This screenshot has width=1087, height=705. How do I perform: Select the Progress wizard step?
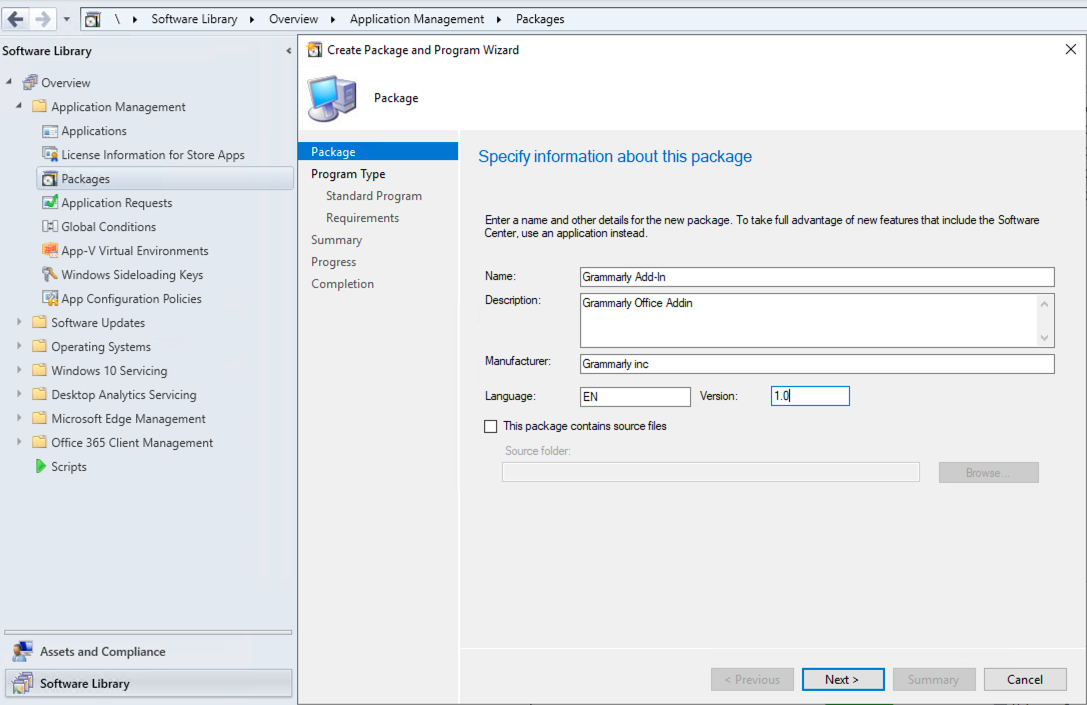coord(333,262)
